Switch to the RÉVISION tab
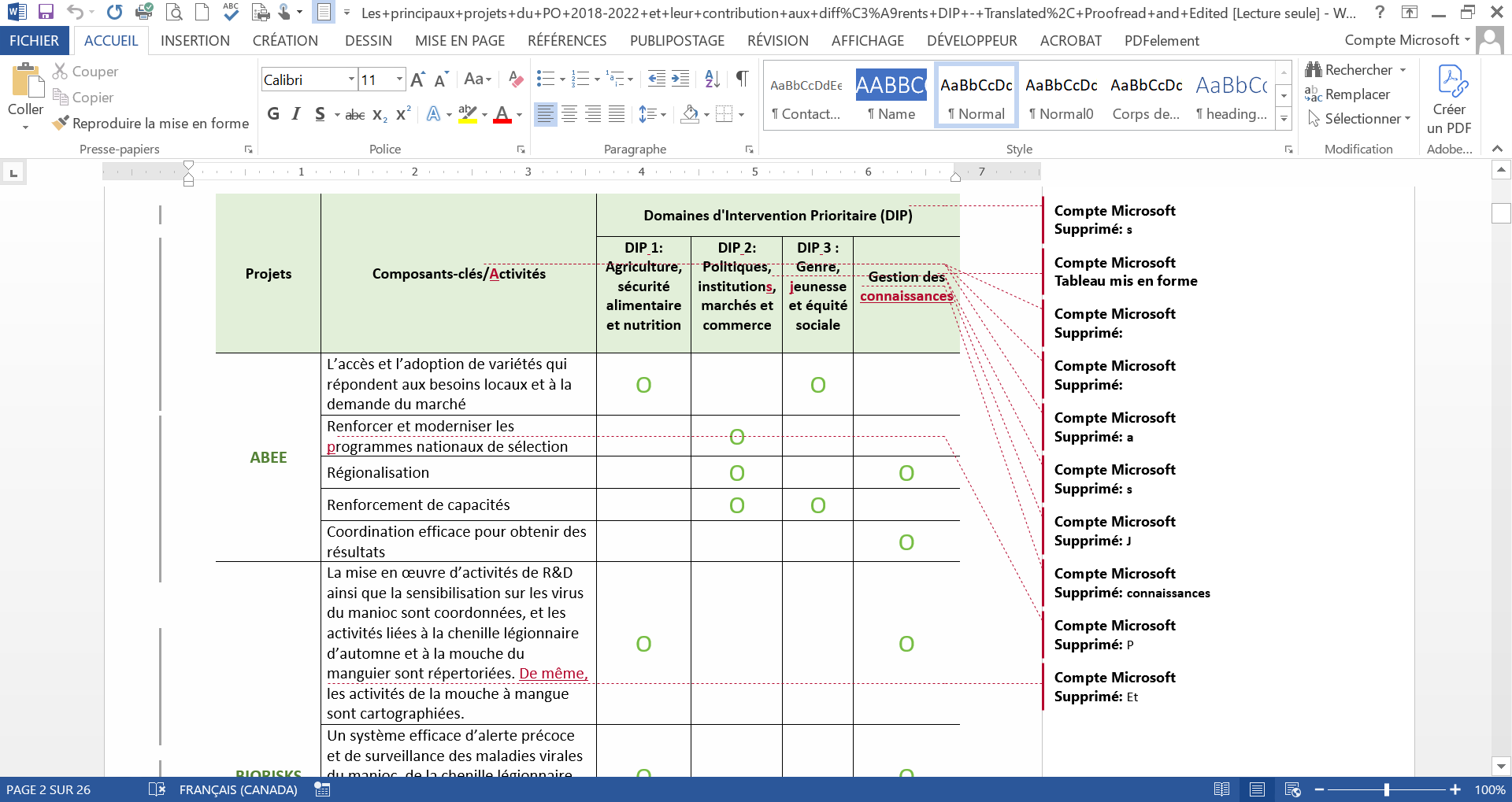Screen dimensions: 1512x802 pos(778,41)
